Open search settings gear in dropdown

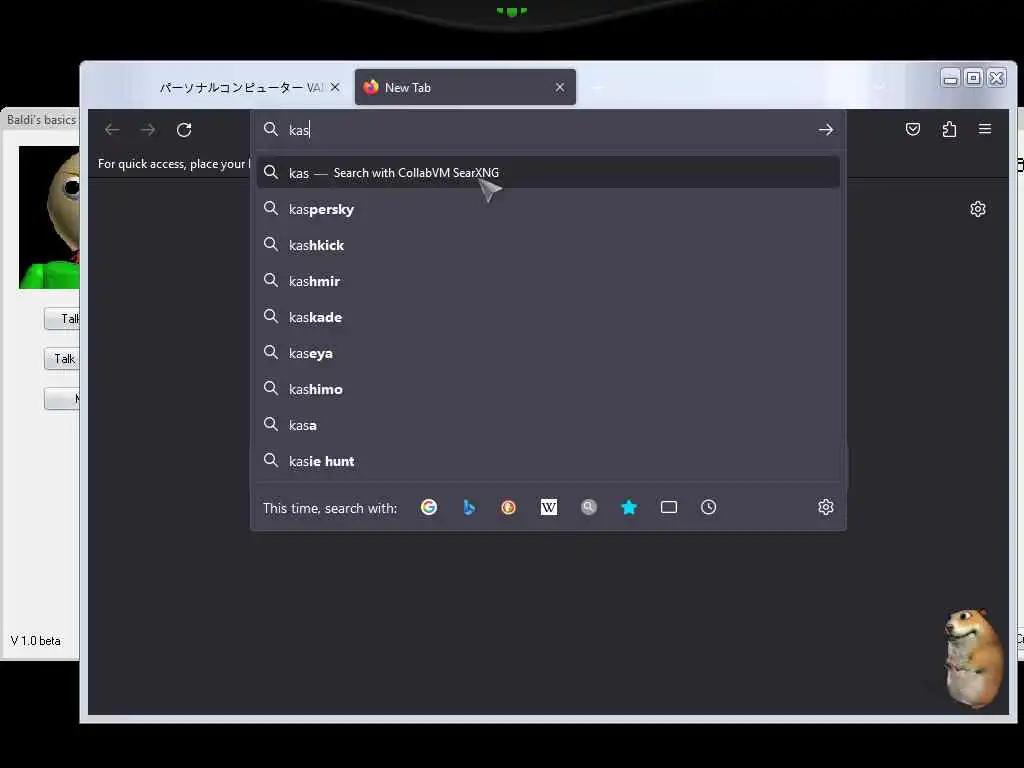click(825, 507)
